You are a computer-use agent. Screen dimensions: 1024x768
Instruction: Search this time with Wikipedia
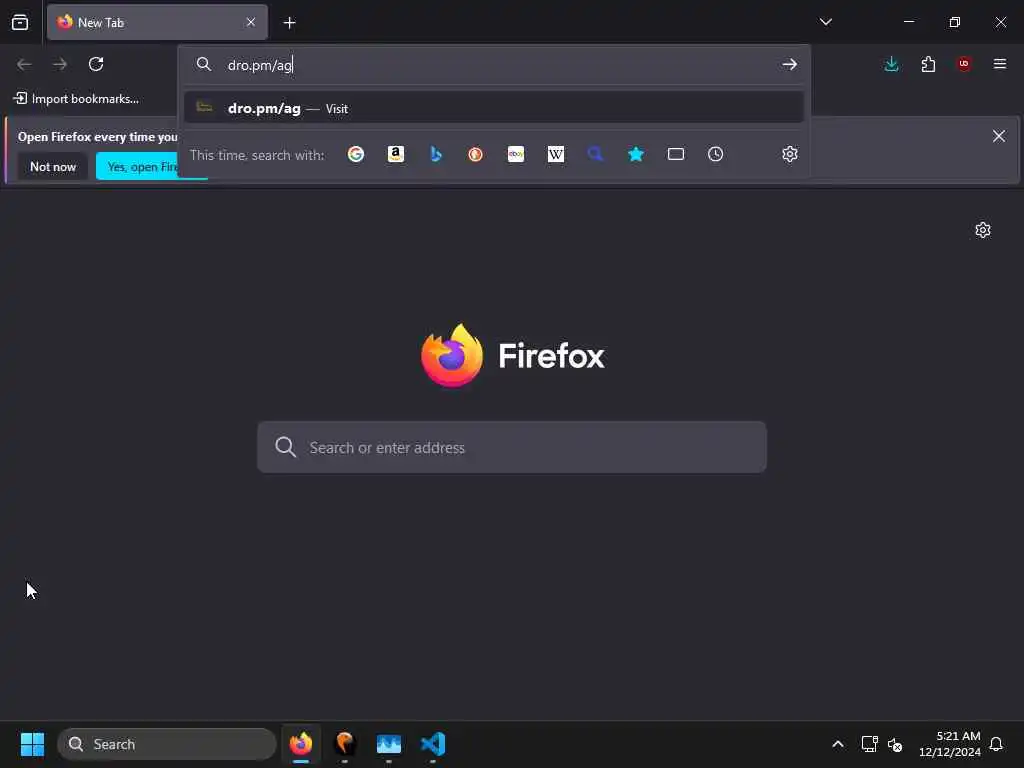[556, 154]
